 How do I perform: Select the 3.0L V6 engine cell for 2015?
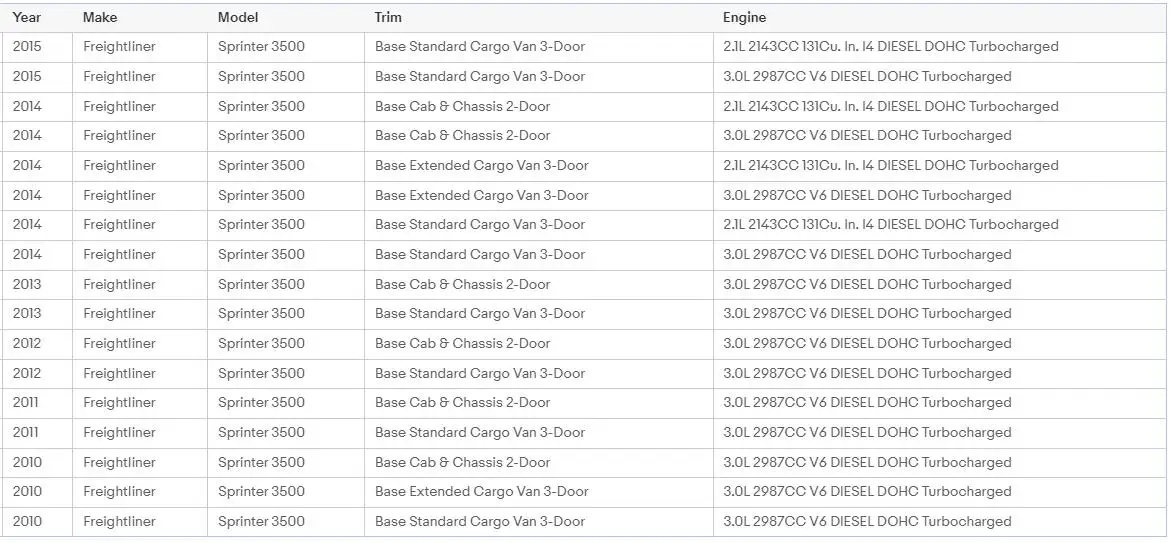pos(867,77)
